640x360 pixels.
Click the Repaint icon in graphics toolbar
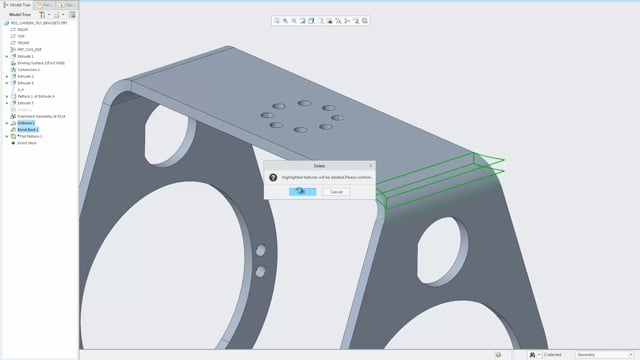point(303,21)
